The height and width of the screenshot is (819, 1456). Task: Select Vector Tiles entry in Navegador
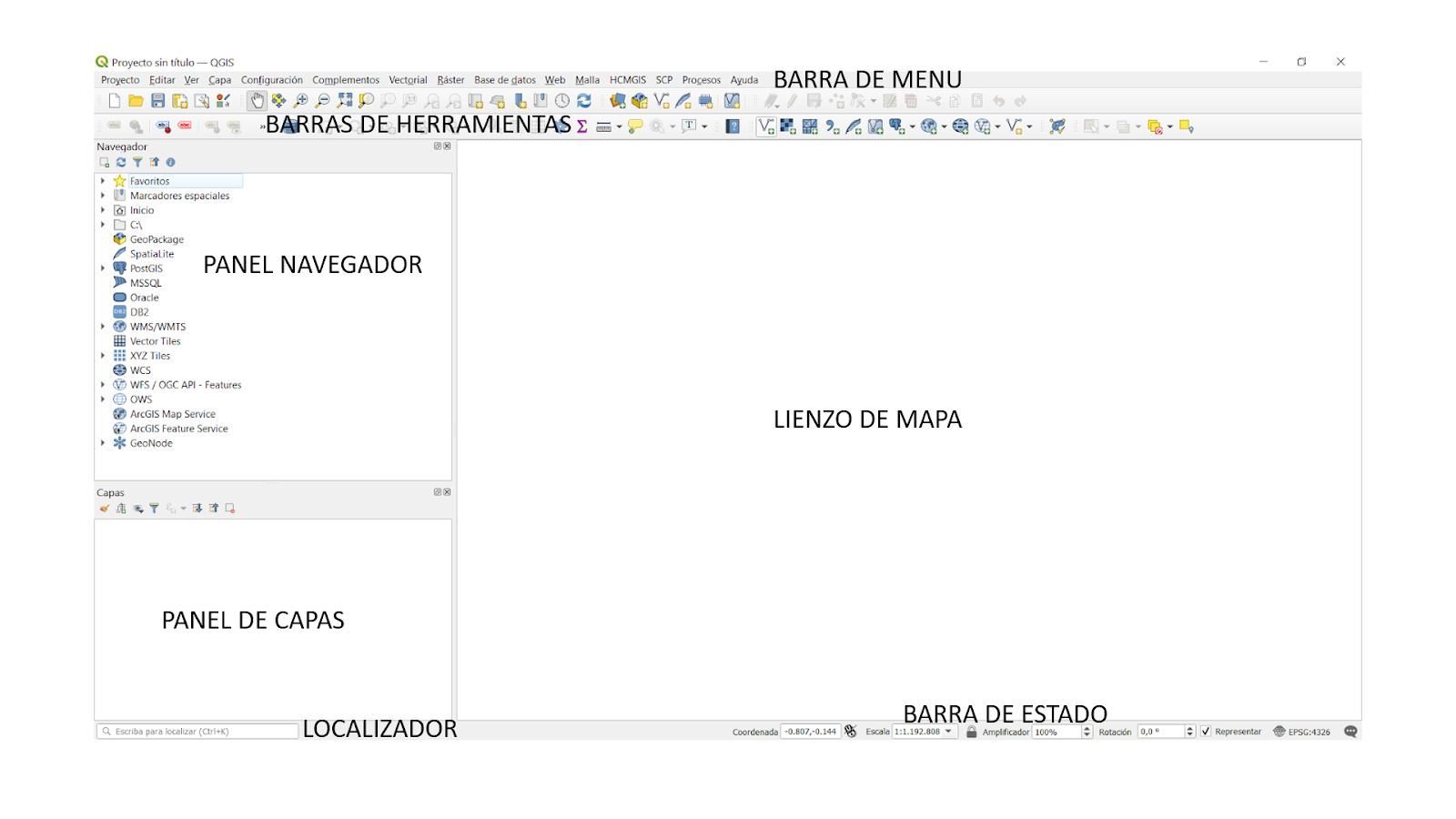[155, 341]
